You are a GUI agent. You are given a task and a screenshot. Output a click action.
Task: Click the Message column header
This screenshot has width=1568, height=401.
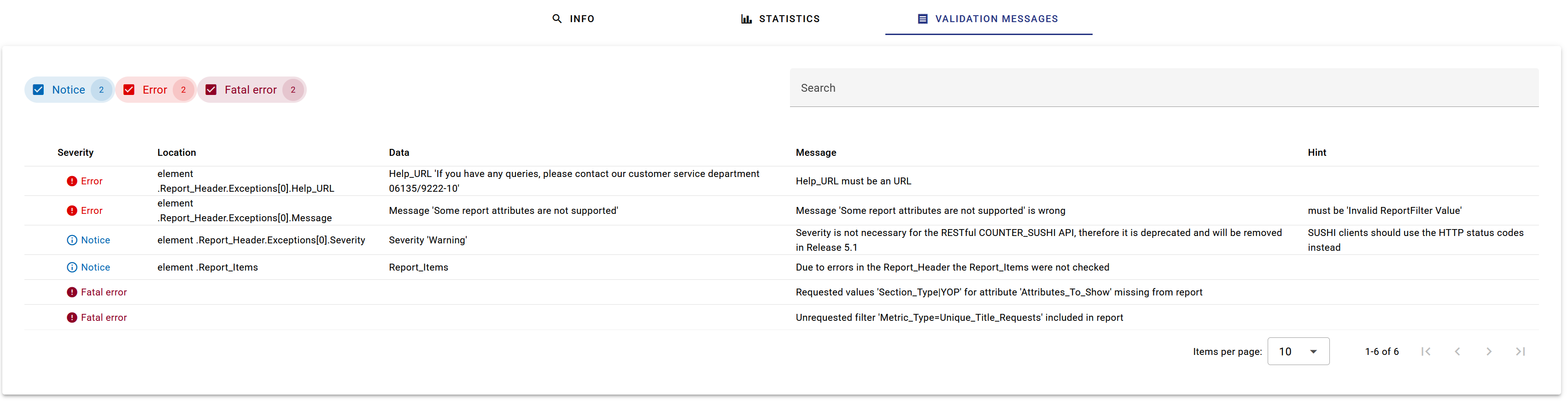click(x=816, y=153)
